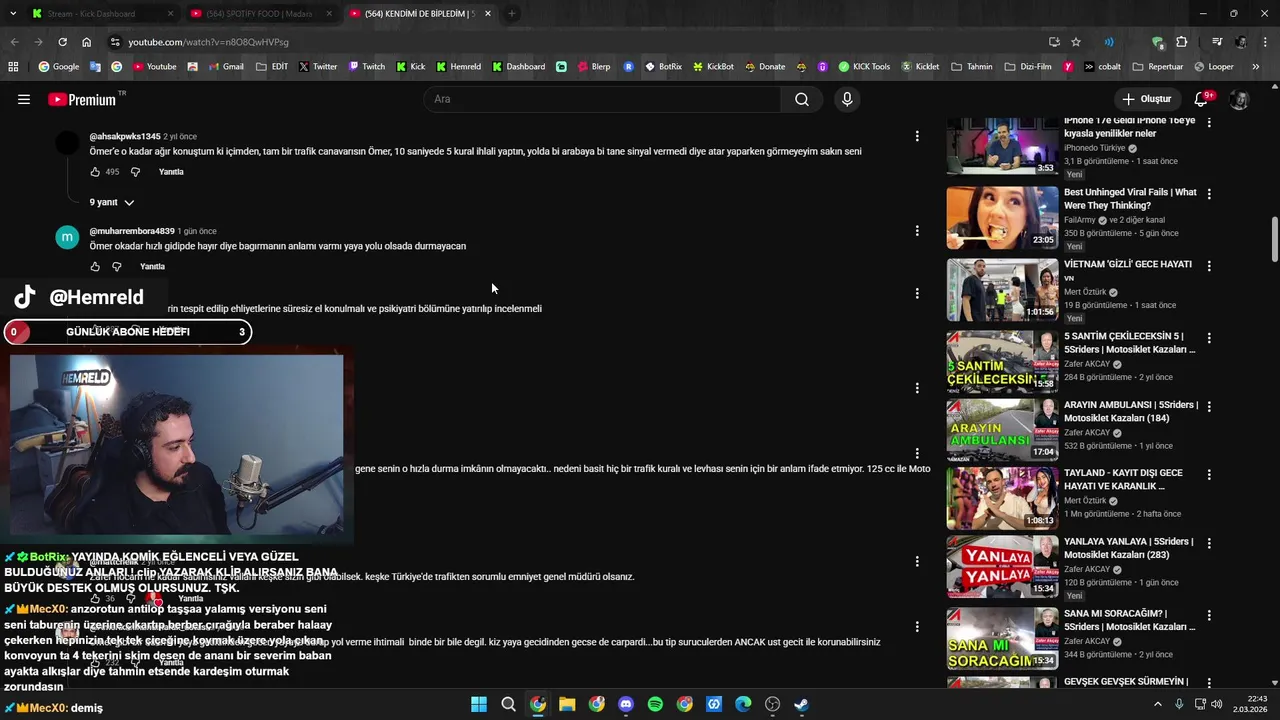The image size is (1280, 720).
Task: Open the Windows Start menu
Action: [x=479, y=704]
